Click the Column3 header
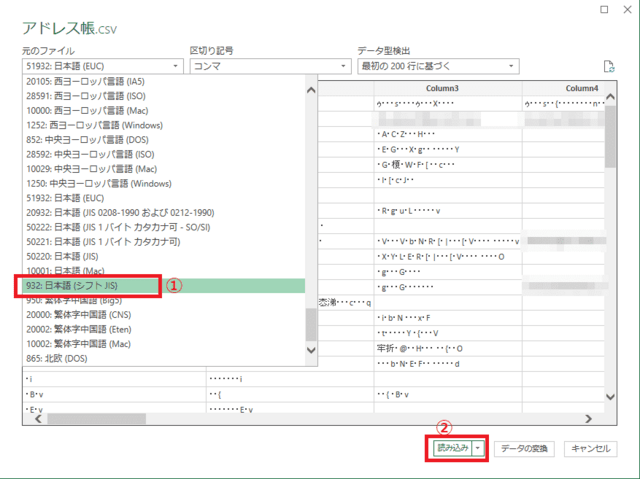Viewport: 640px width, 479px height. click(442, 89)
